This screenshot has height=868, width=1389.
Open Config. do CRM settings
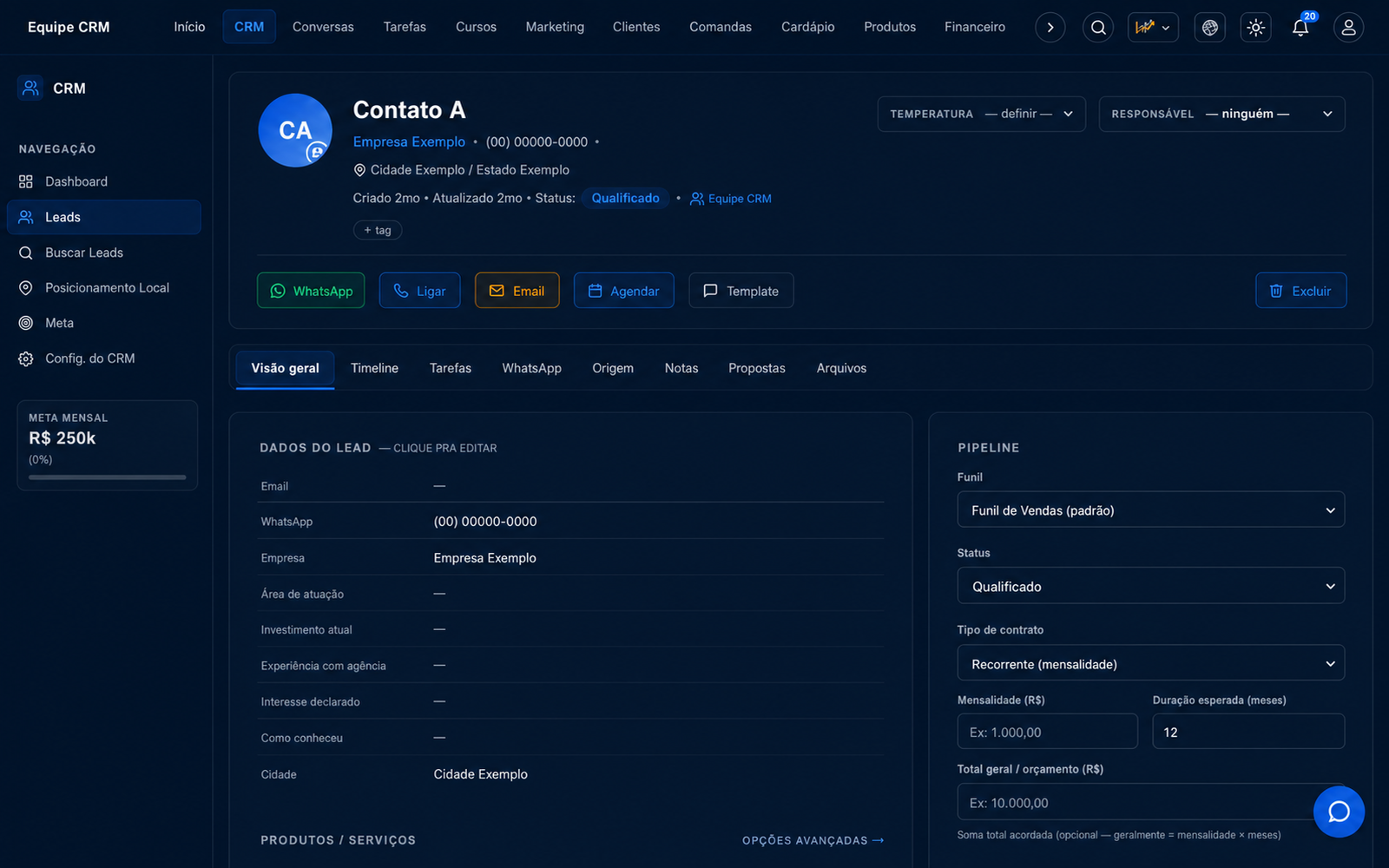104,358
